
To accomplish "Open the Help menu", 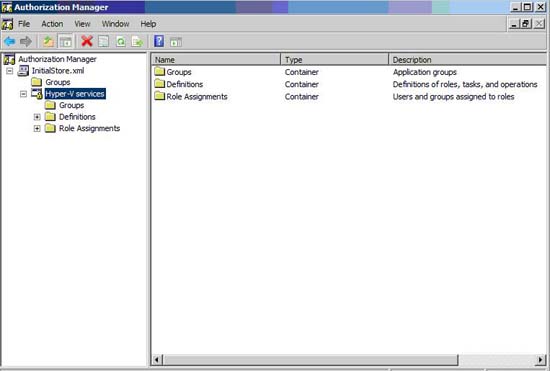I will [x=148, y=24].
